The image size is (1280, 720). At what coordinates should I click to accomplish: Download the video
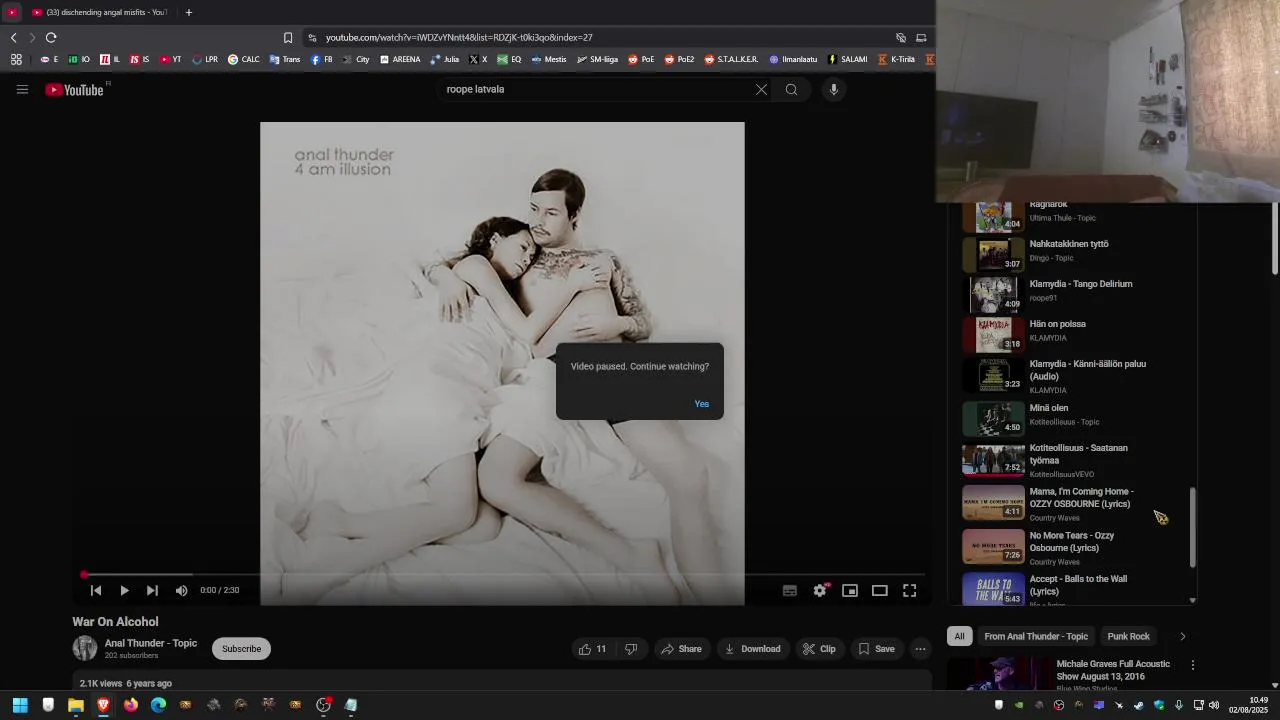point(752,649)
